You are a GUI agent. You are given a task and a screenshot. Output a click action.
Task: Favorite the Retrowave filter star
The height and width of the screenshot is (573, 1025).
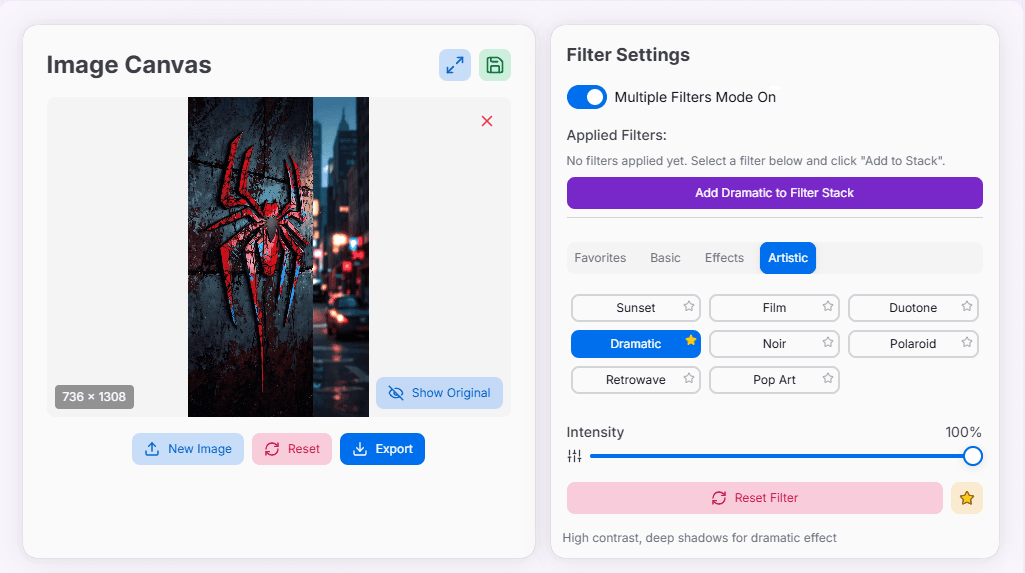click(x=689, y=378)
